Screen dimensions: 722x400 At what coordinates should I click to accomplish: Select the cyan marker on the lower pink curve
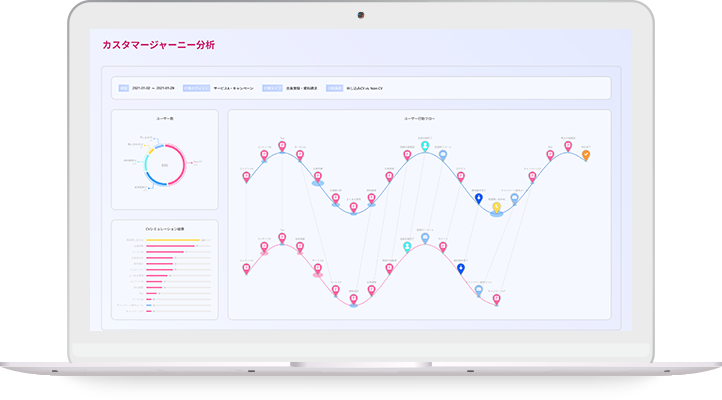(x=407, y=245)
